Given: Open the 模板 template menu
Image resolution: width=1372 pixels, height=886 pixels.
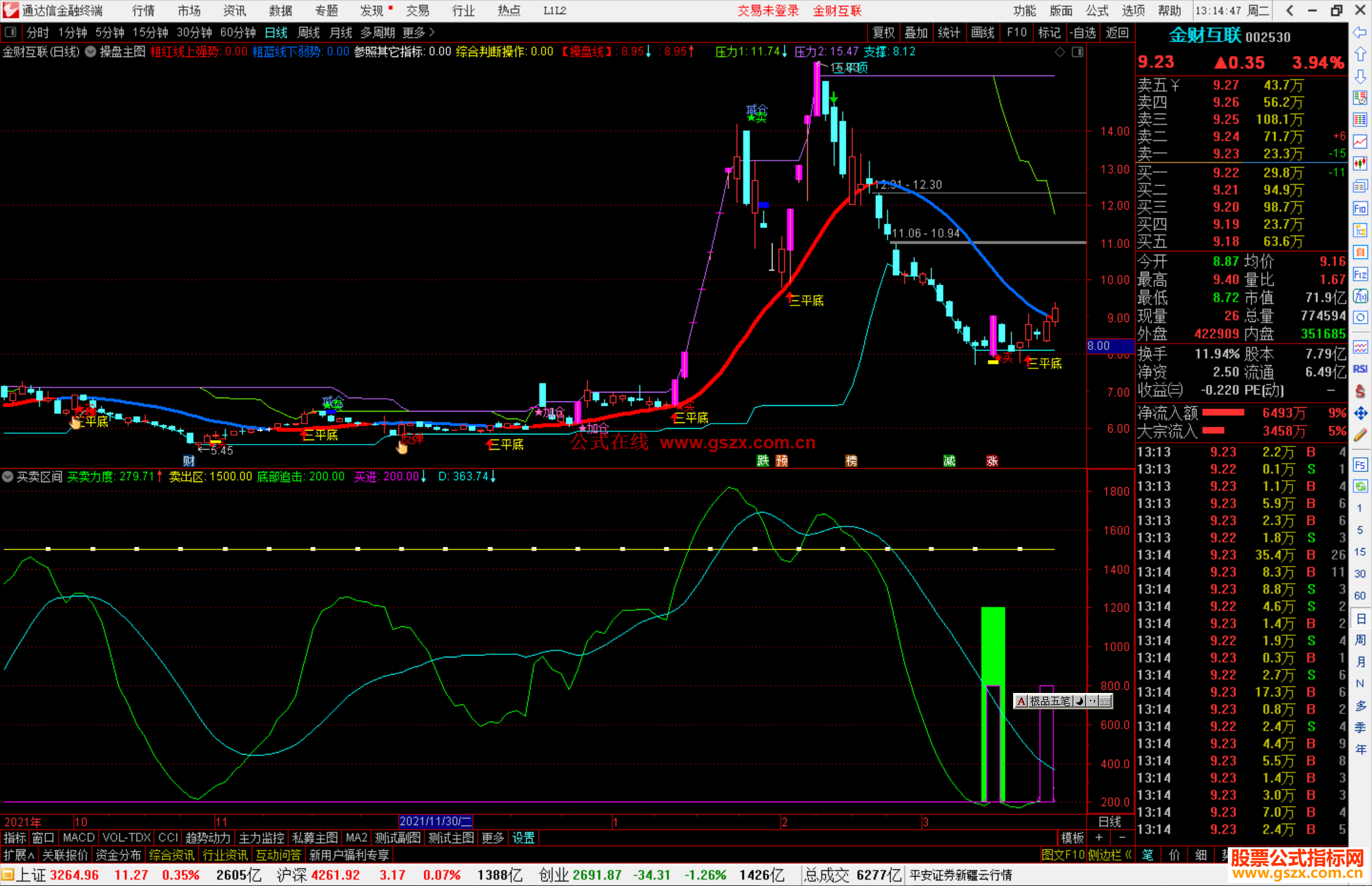Looking at the screenshot, I should (x=1073, y=838).
